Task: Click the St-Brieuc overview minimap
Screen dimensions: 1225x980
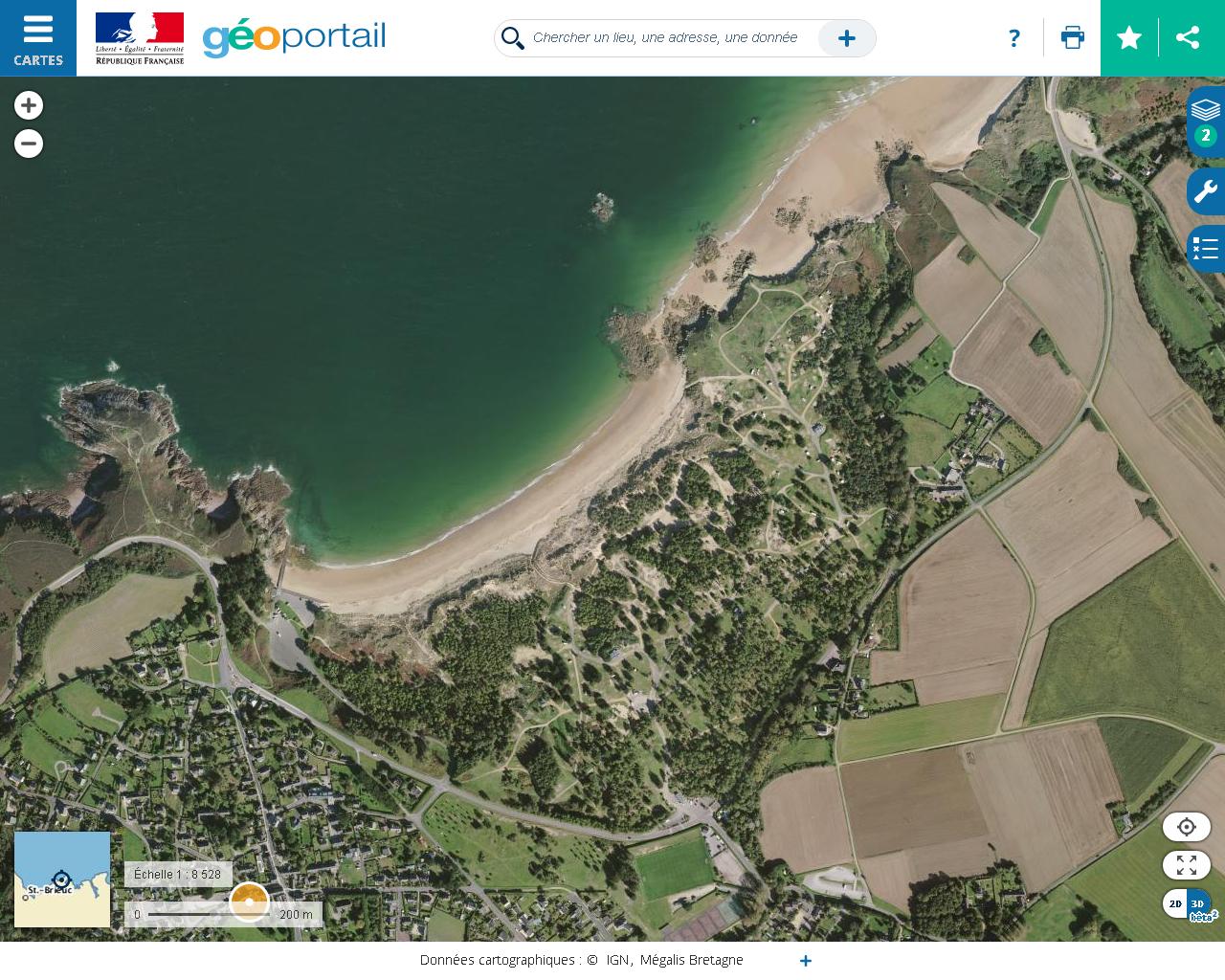Action: coord(62,880)
